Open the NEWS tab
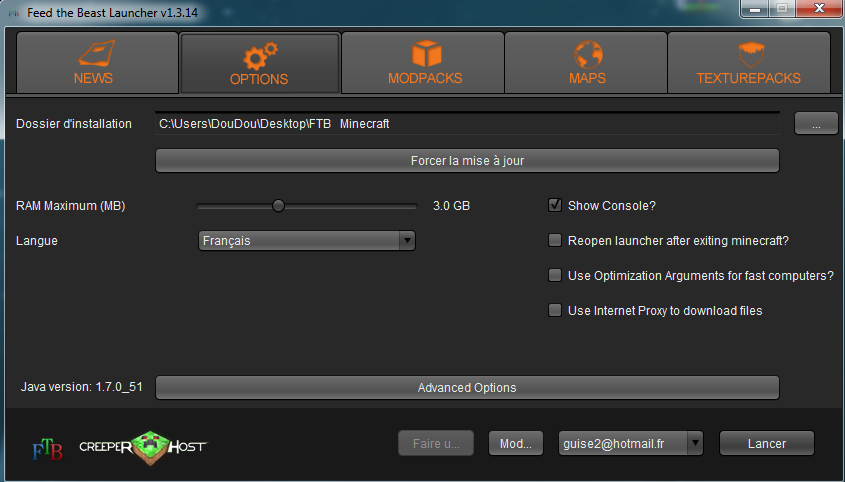845x482 pixels. 97,63
